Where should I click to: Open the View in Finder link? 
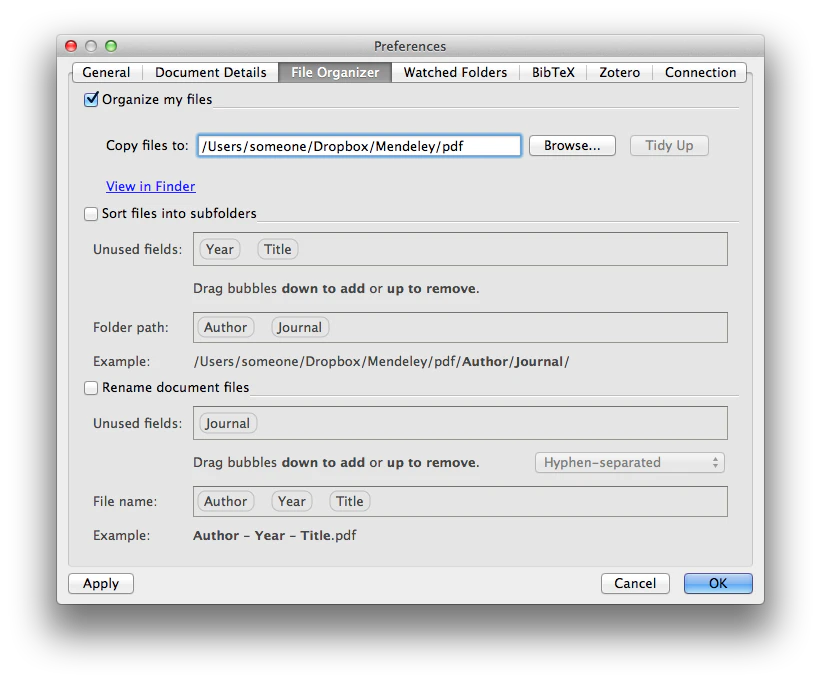click(151, 186)
